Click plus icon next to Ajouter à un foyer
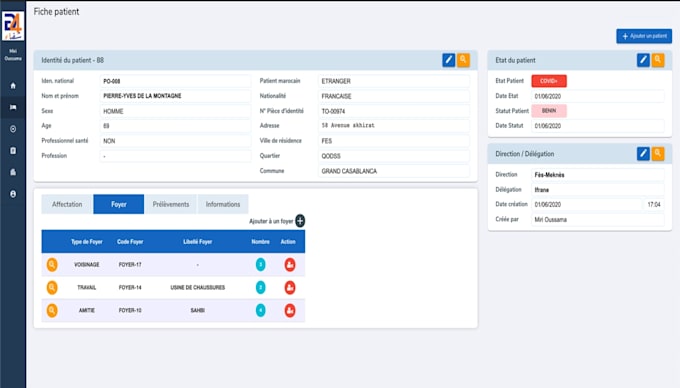The image size is (680, 388). click(300, 221)
